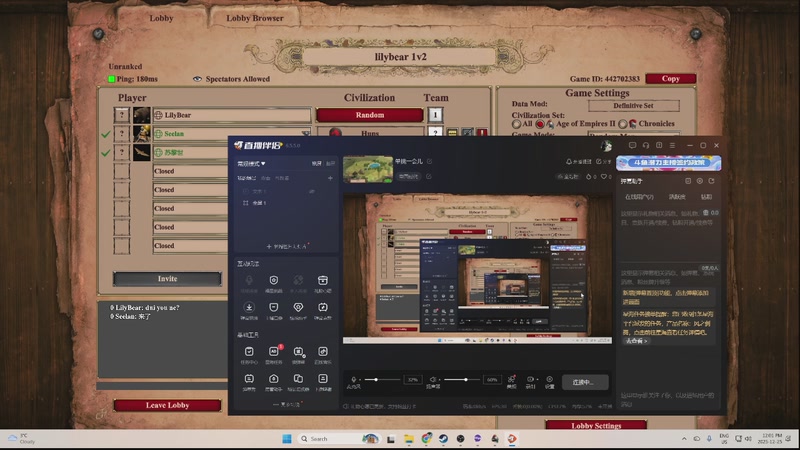Click the task center checkmark icon
This screenshot has width=800, height=450.
249,352
